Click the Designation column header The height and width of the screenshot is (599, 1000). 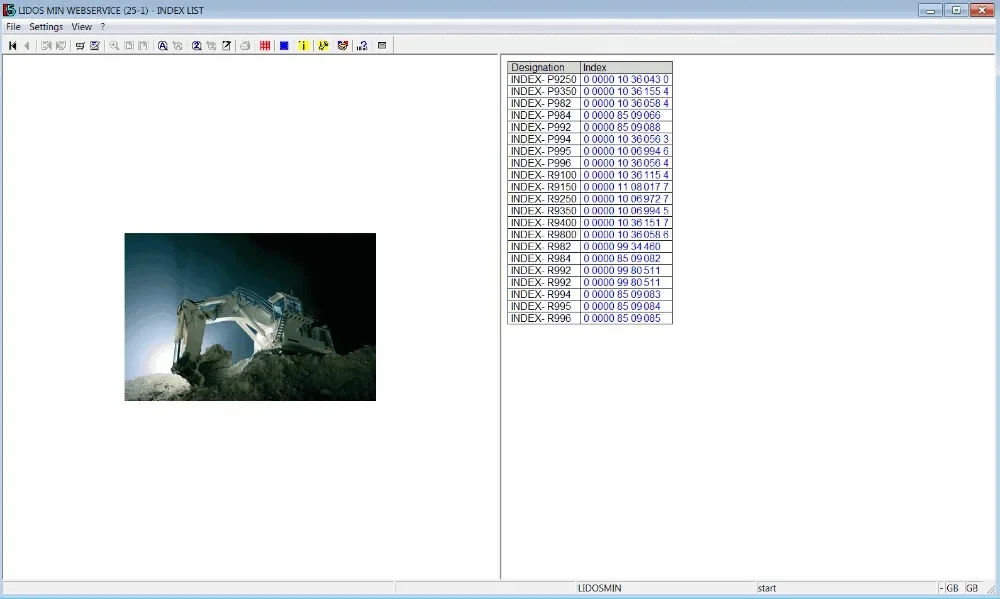click(543, 67)
